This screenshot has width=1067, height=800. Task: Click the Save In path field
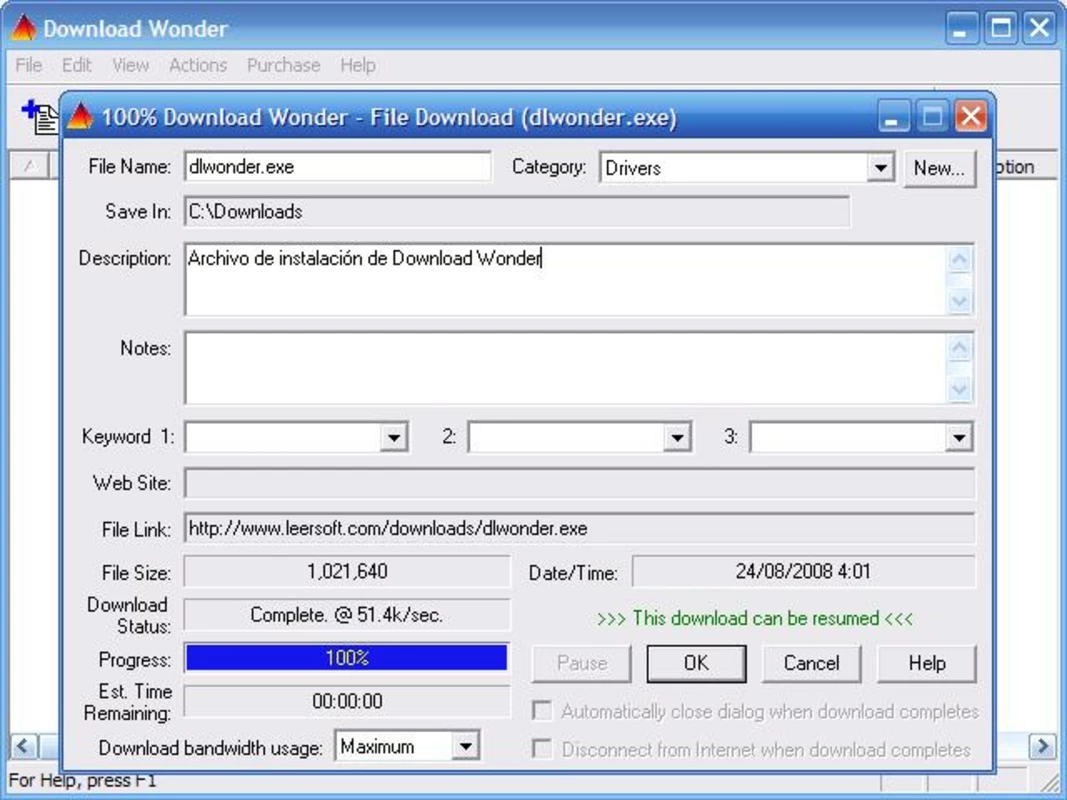click(516, 212)
